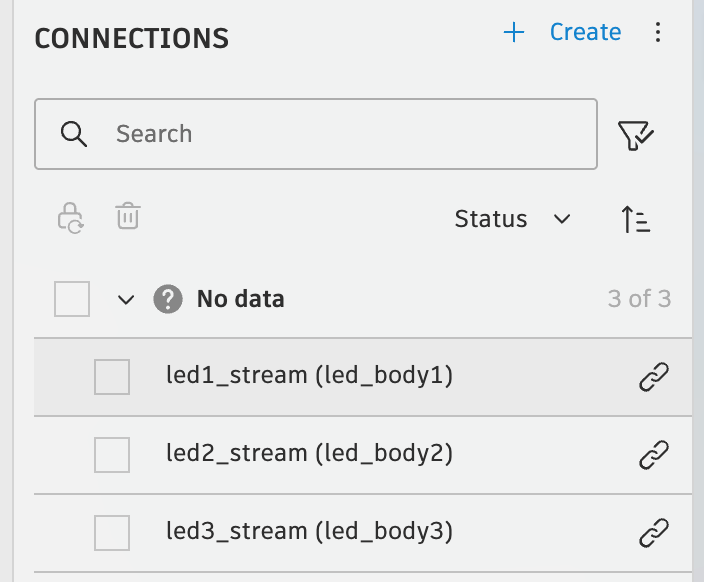704x582 pixels.
Task: Click the trash delete icon
Action: 128,217
